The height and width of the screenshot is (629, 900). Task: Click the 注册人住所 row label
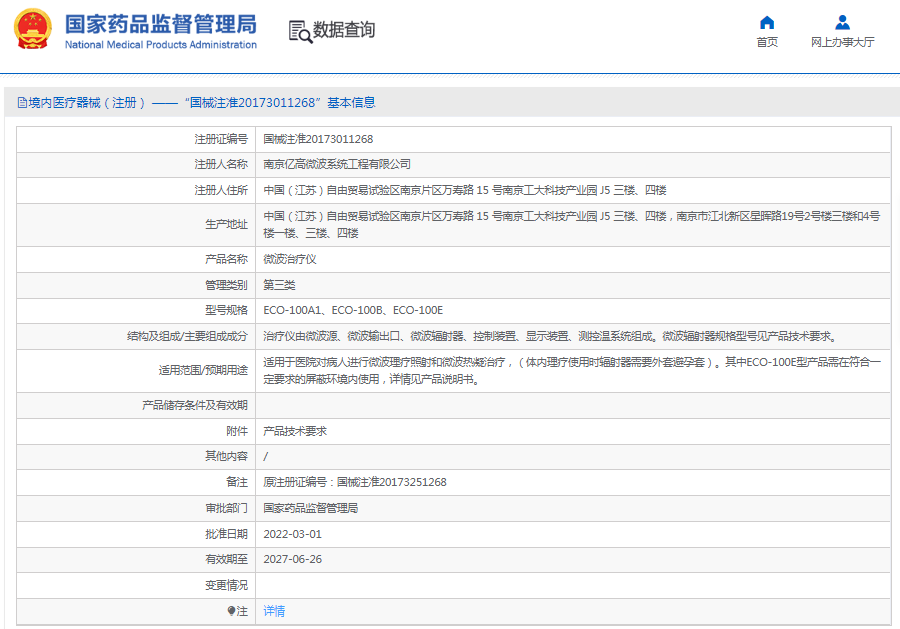(x=221, y=190)
